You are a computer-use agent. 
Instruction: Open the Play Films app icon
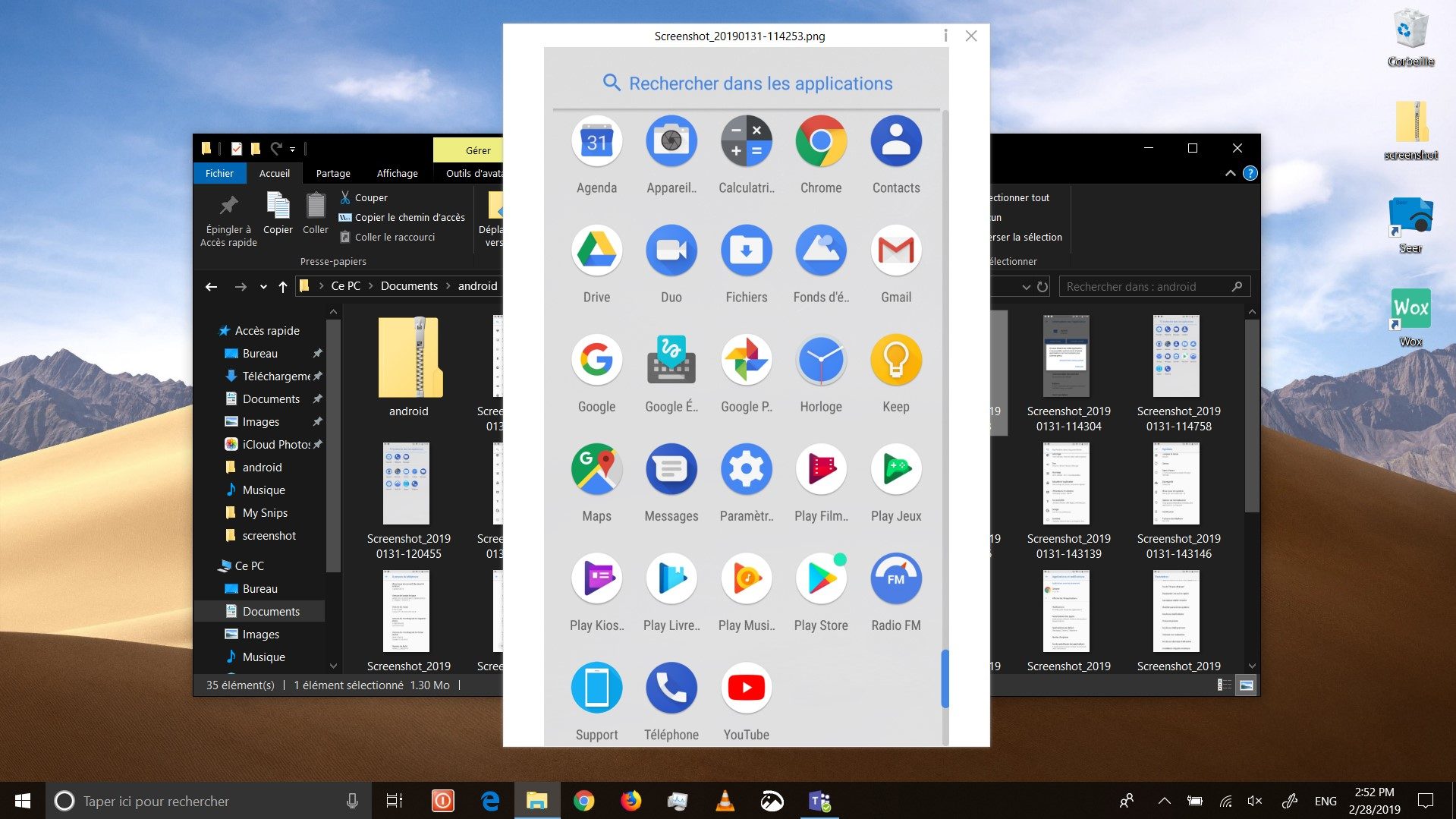[821, 469]
